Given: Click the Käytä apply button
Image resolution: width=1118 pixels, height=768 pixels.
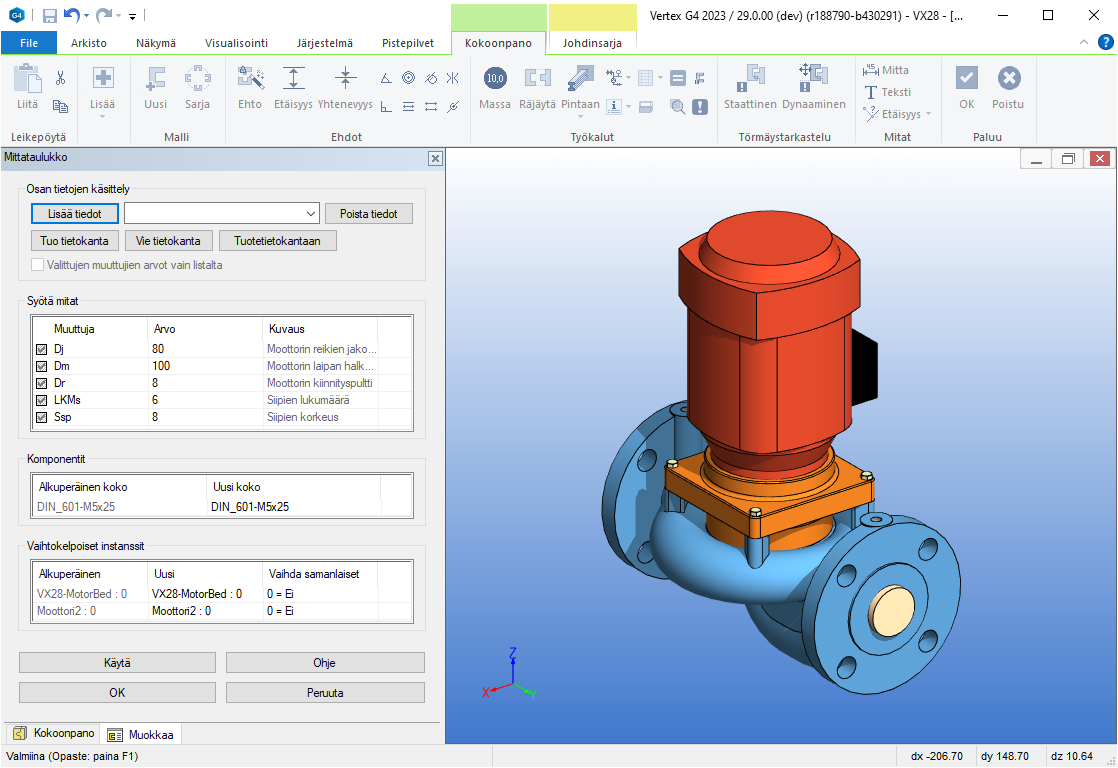Looking at the screenshot, I should (117, 663).
